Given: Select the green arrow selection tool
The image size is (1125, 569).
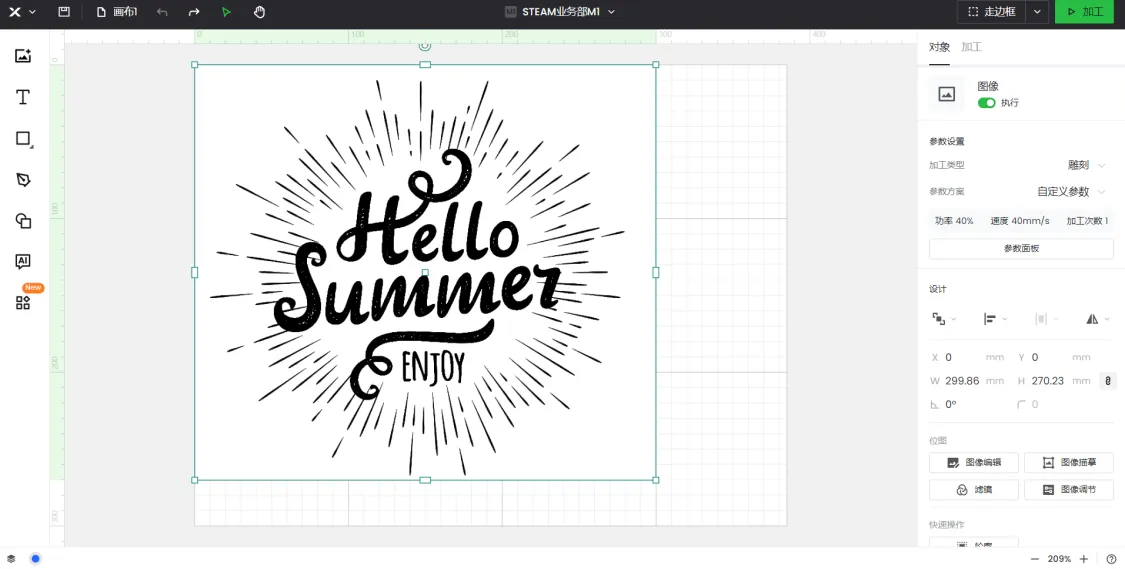Looking at the screenshot, I should (x=227, y=12).
